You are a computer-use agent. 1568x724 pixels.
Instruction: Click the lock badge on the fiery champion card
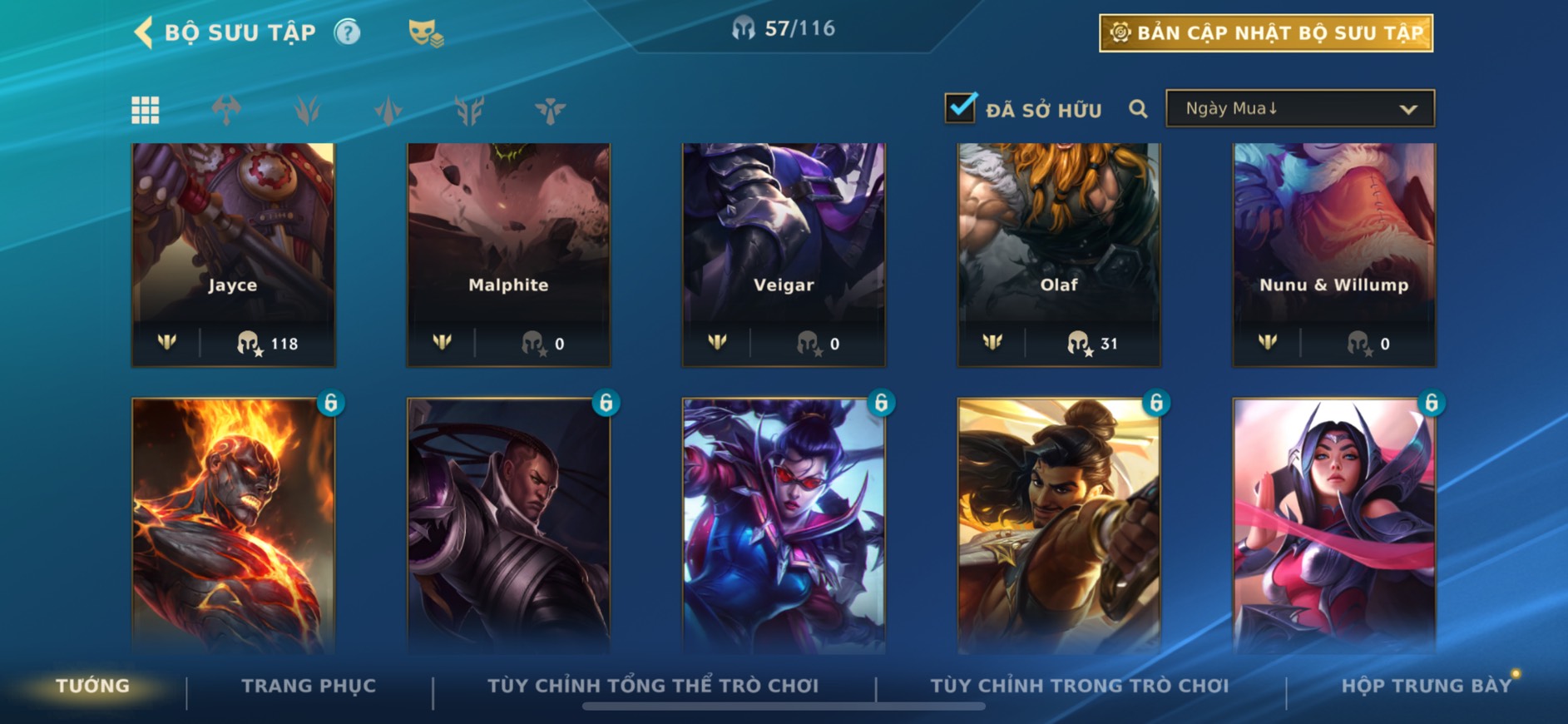331,403
